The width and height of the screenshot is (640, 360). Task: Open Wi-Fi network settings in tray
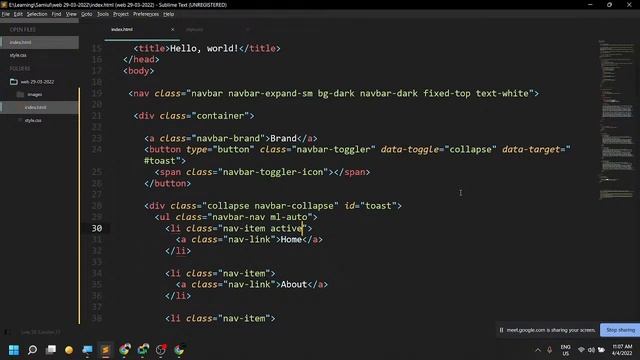coord(581,350)
